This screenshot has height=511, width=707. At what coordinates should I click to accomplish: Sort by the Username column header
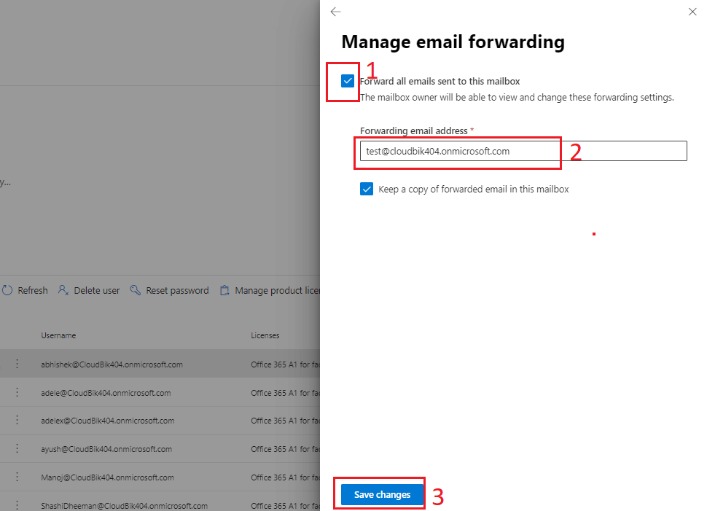[59, 336]
